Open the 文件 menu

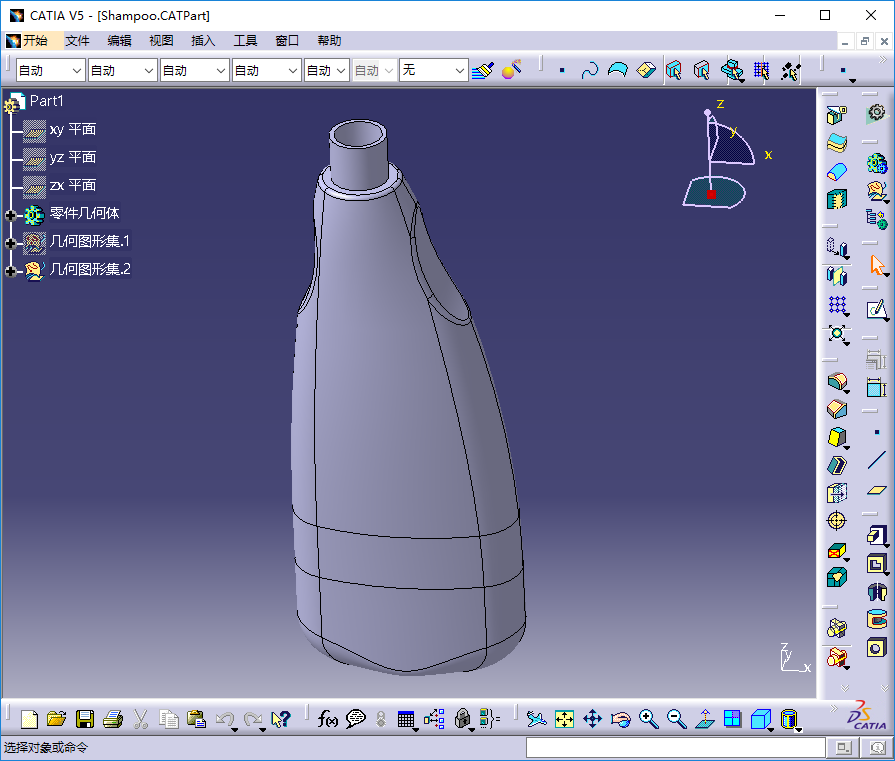(77, 41)
